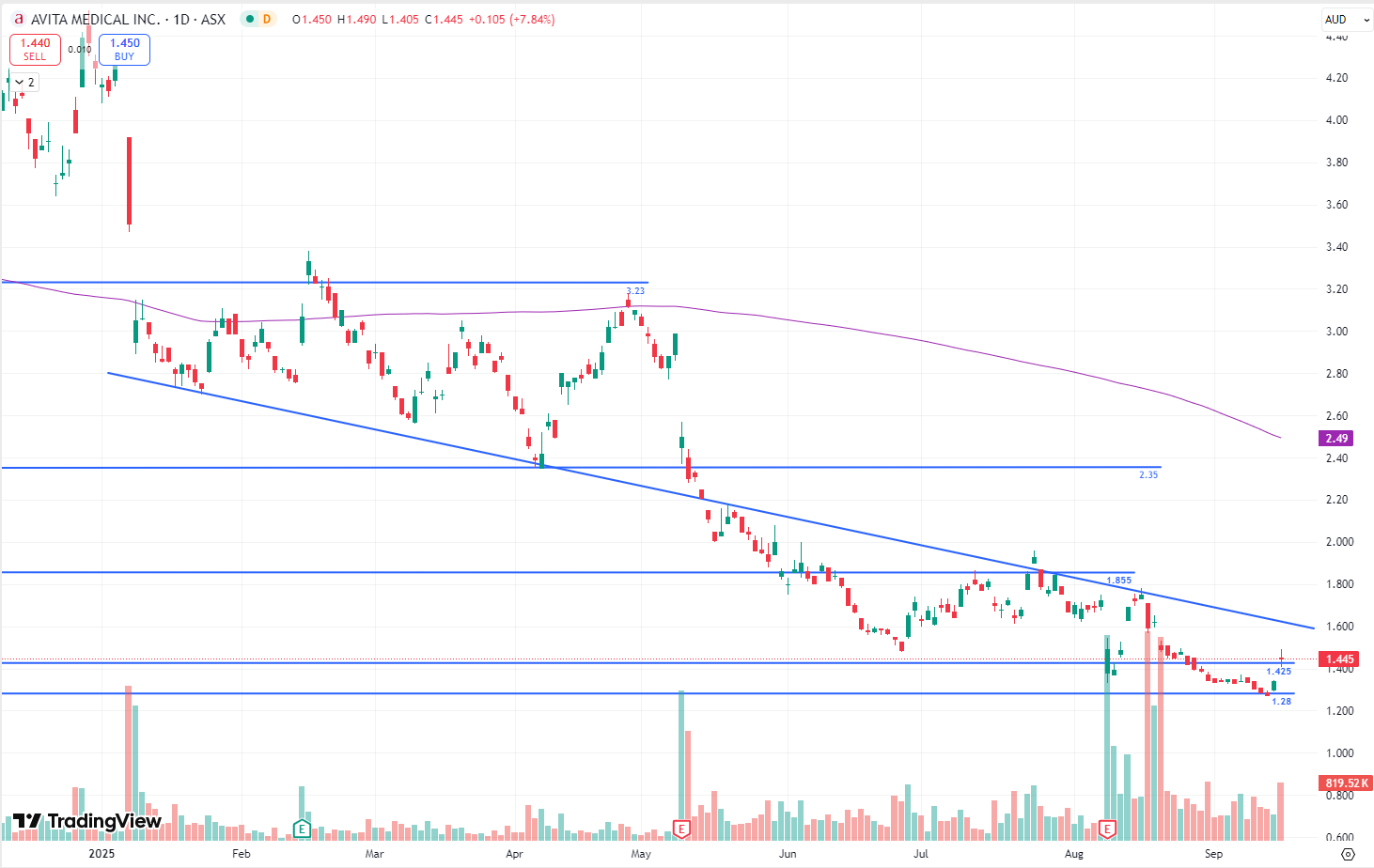Select the horizontal line labeled 2.35
The height and width of the screenshot is (868, 1374).
click(x=846, y=467)
